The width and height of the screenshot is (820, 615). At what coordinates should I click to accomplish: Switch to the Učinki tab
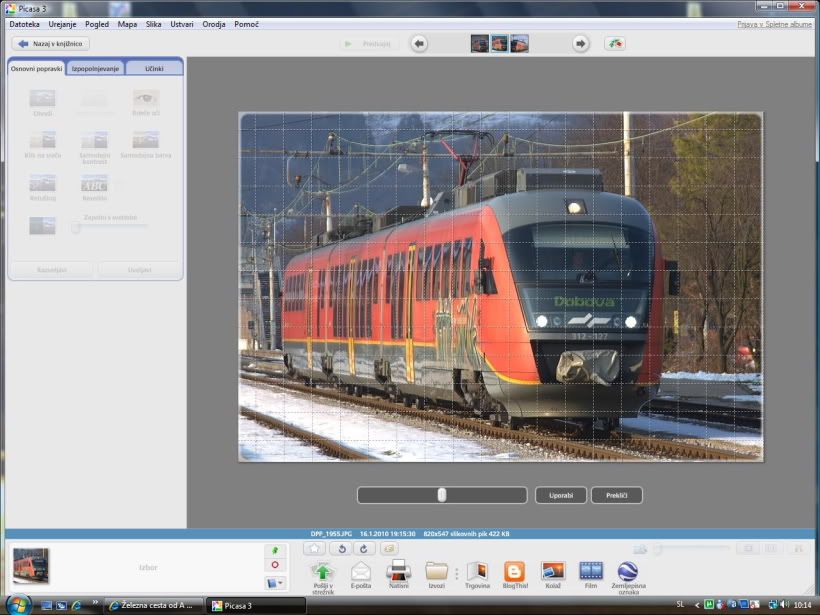tap(154, 68)
